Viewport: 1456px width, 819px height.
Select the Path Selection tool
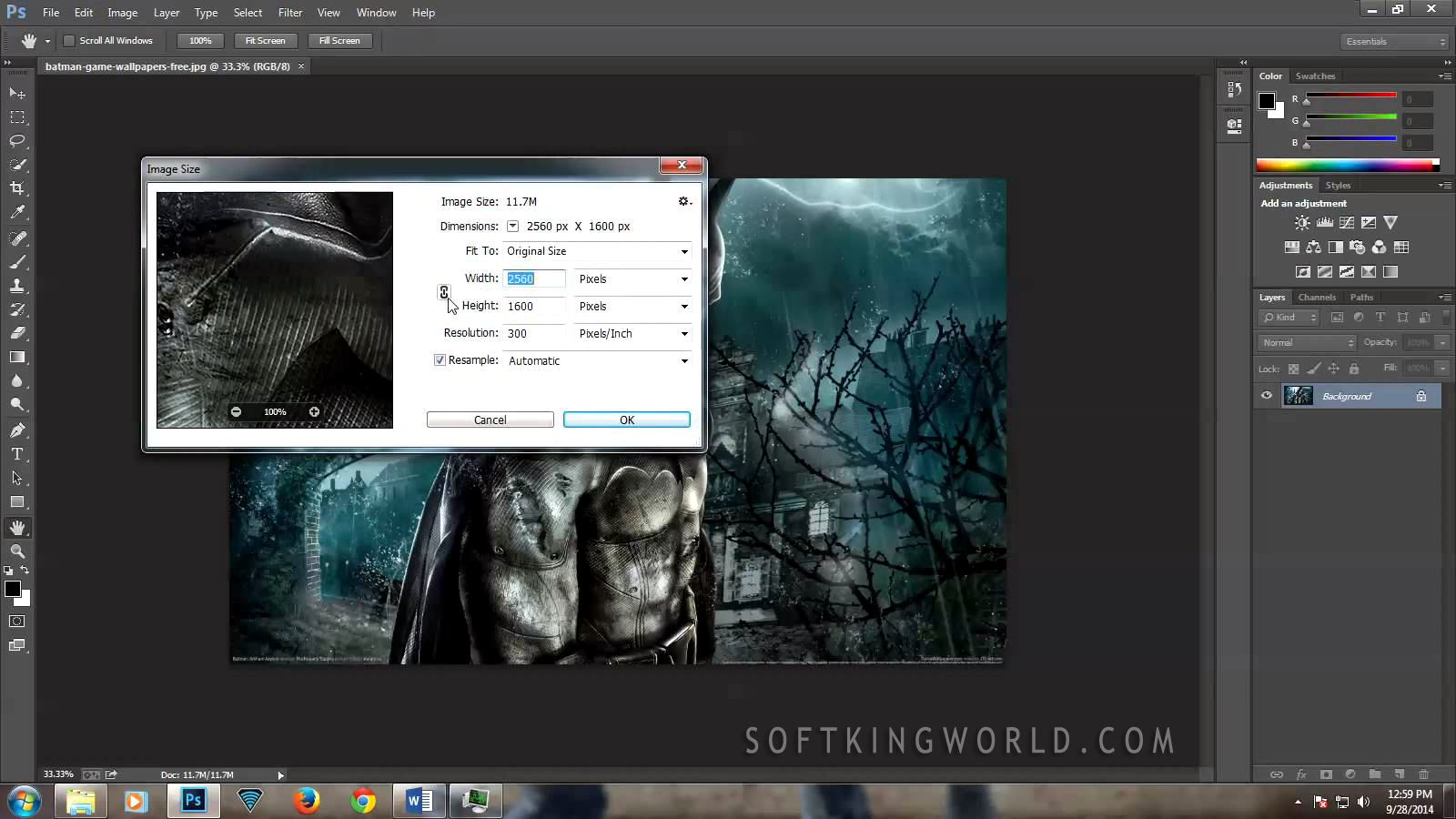coord(17,478)
